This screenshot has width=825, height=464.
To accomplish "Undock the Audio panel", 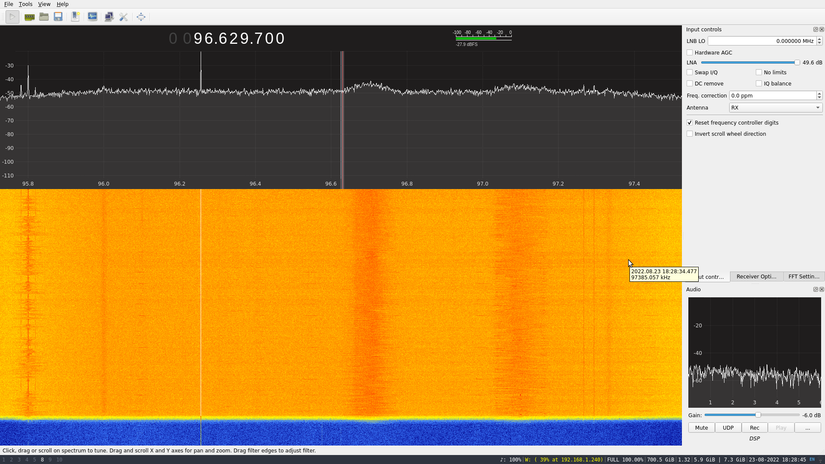I will pos(816,289).
